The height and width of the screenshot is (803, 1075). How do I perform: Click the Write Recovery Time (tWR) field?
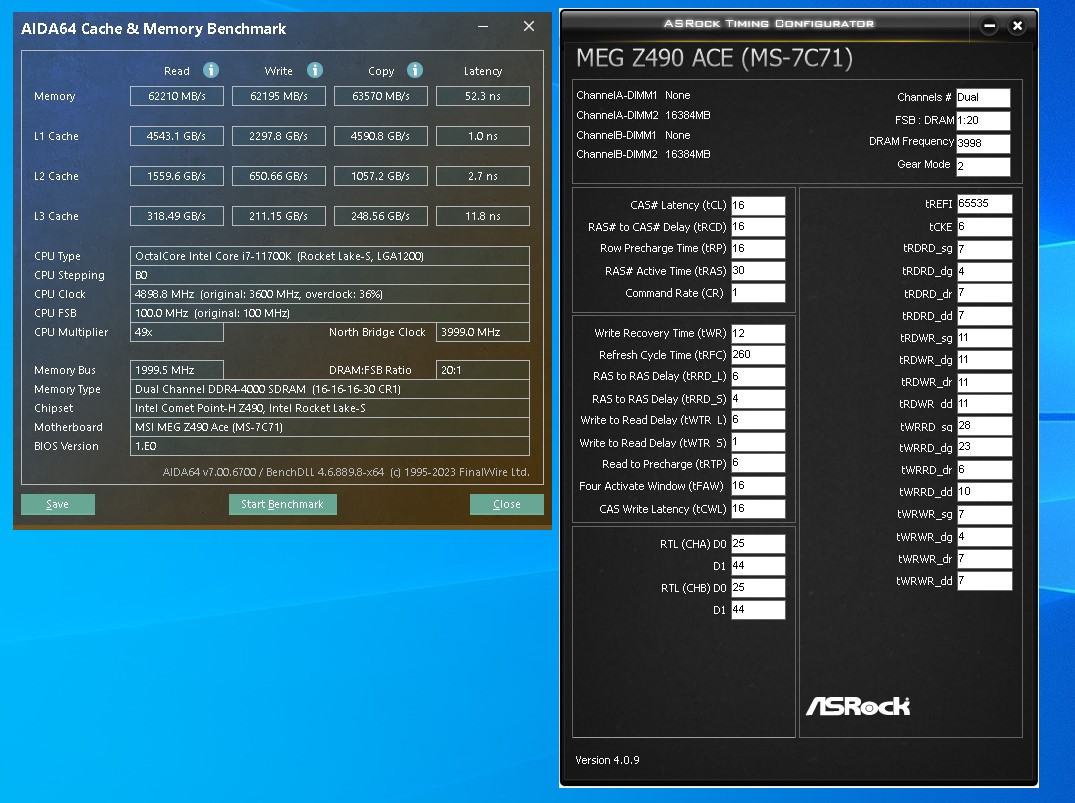click(x=758, y=333)
